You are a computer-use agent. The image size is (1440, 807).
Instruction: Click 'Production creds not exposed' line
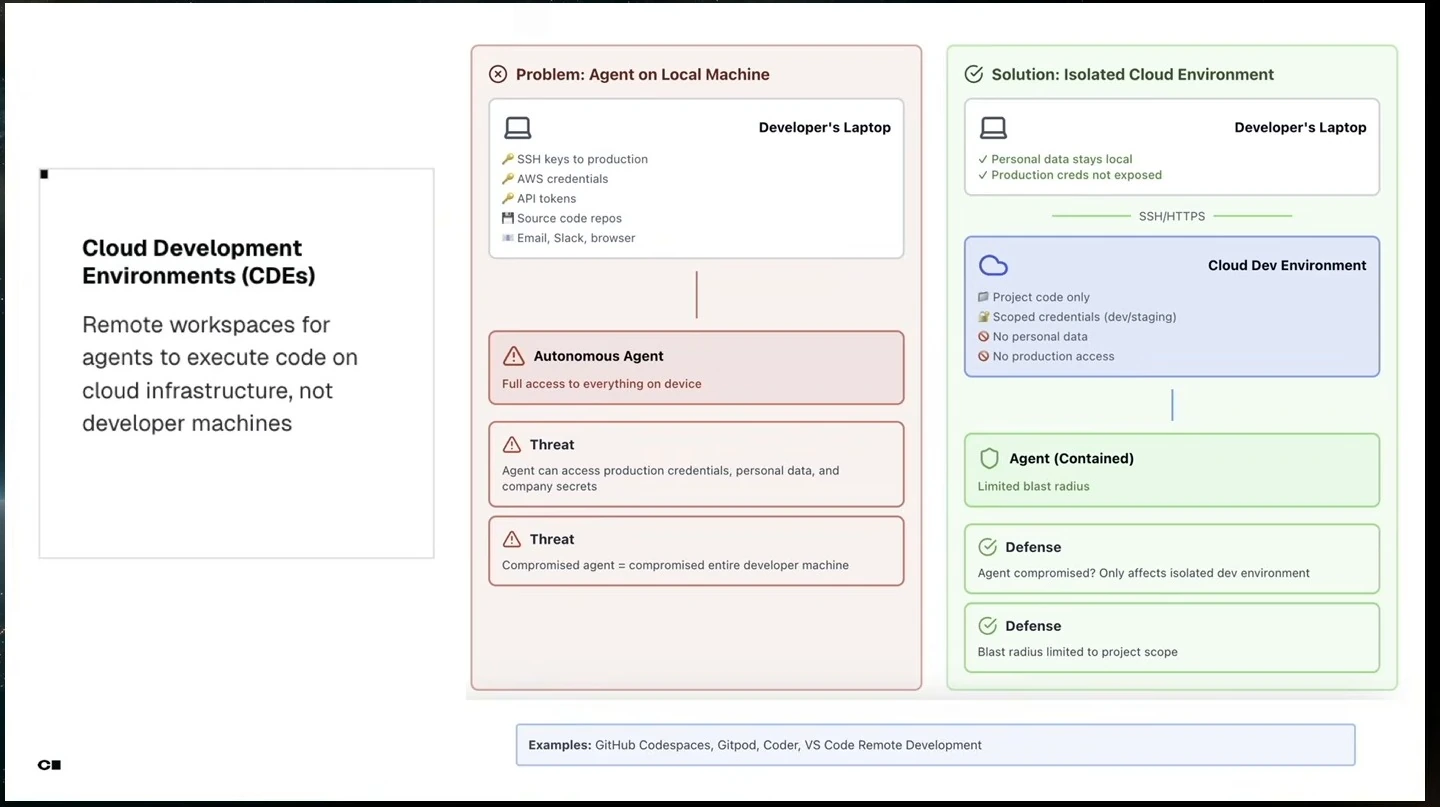click(1077, 175)
